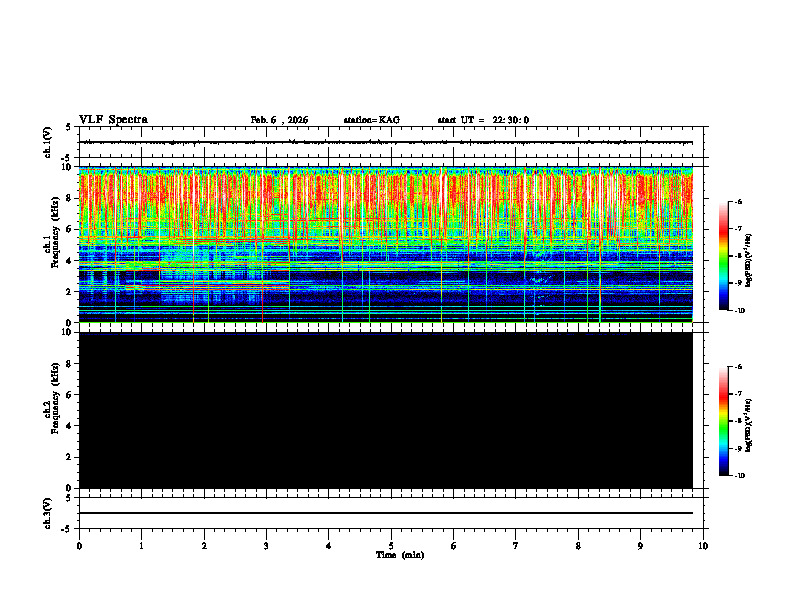Click the log(PSD) label beside the ch.1 colorbar
Screen dimensions: 792x612
(x=749, y=260)
